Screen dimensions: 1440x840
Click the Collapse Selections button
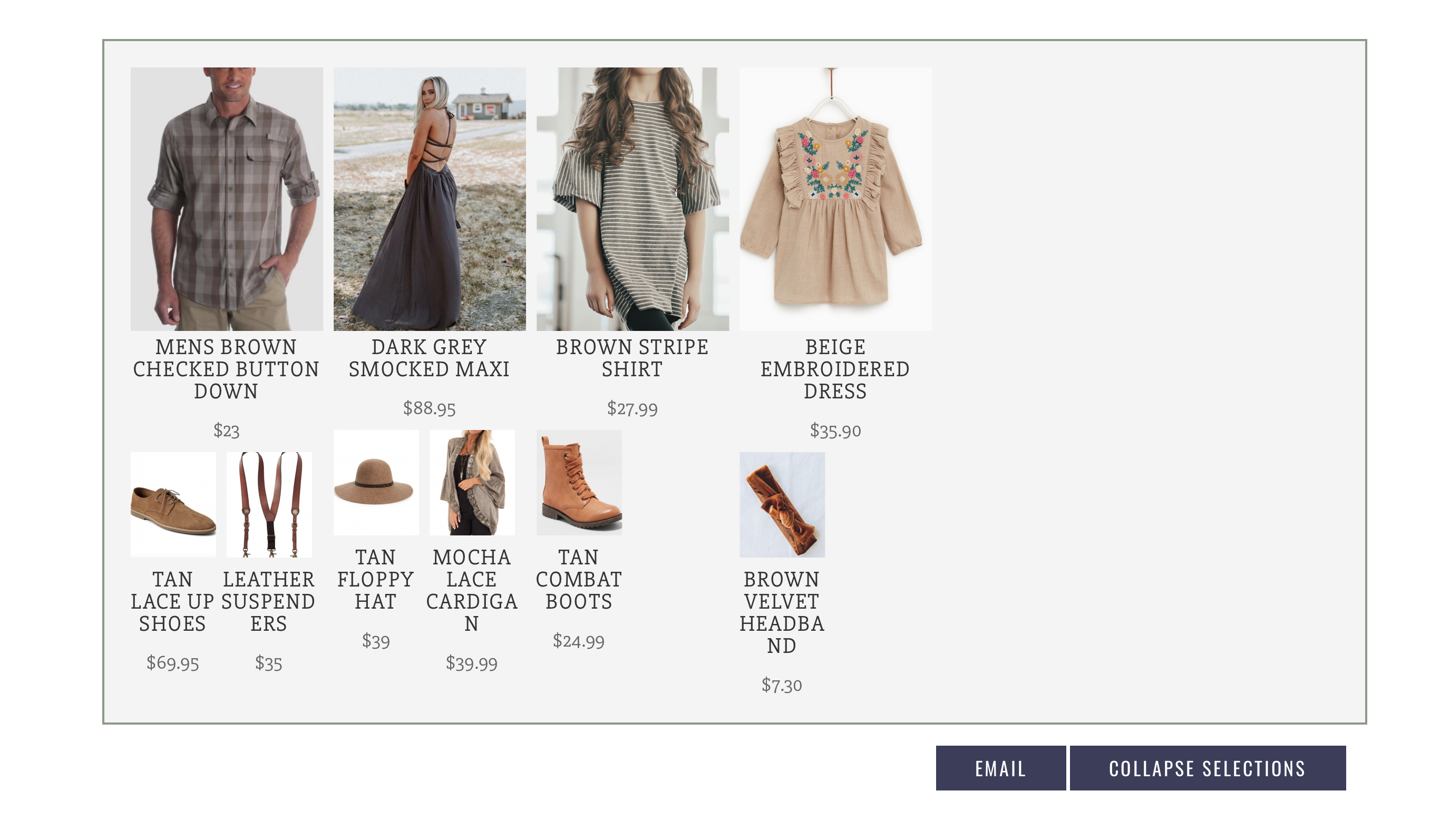(1207, 768)
